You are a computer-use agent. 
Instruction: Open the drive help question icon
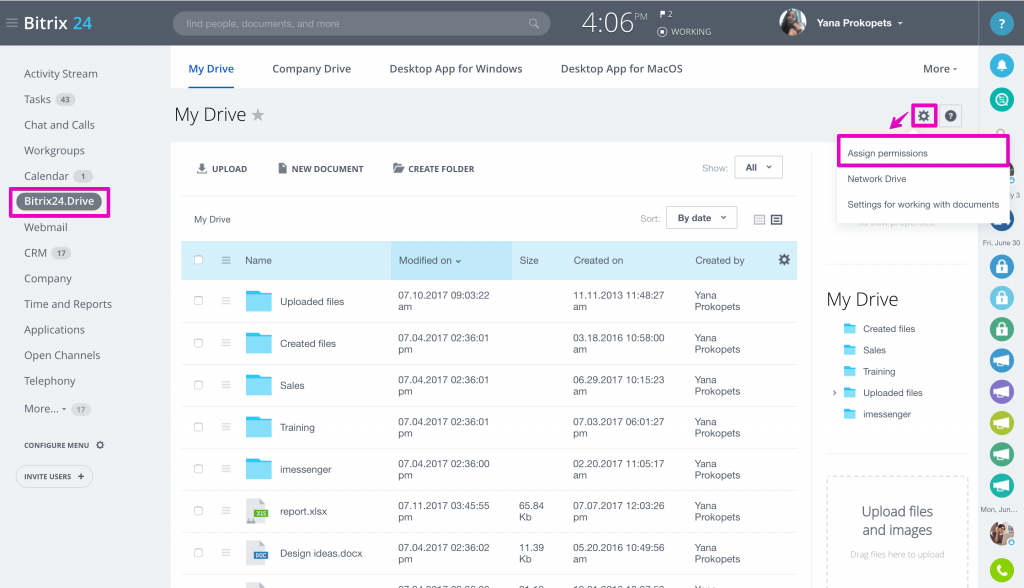951,116
